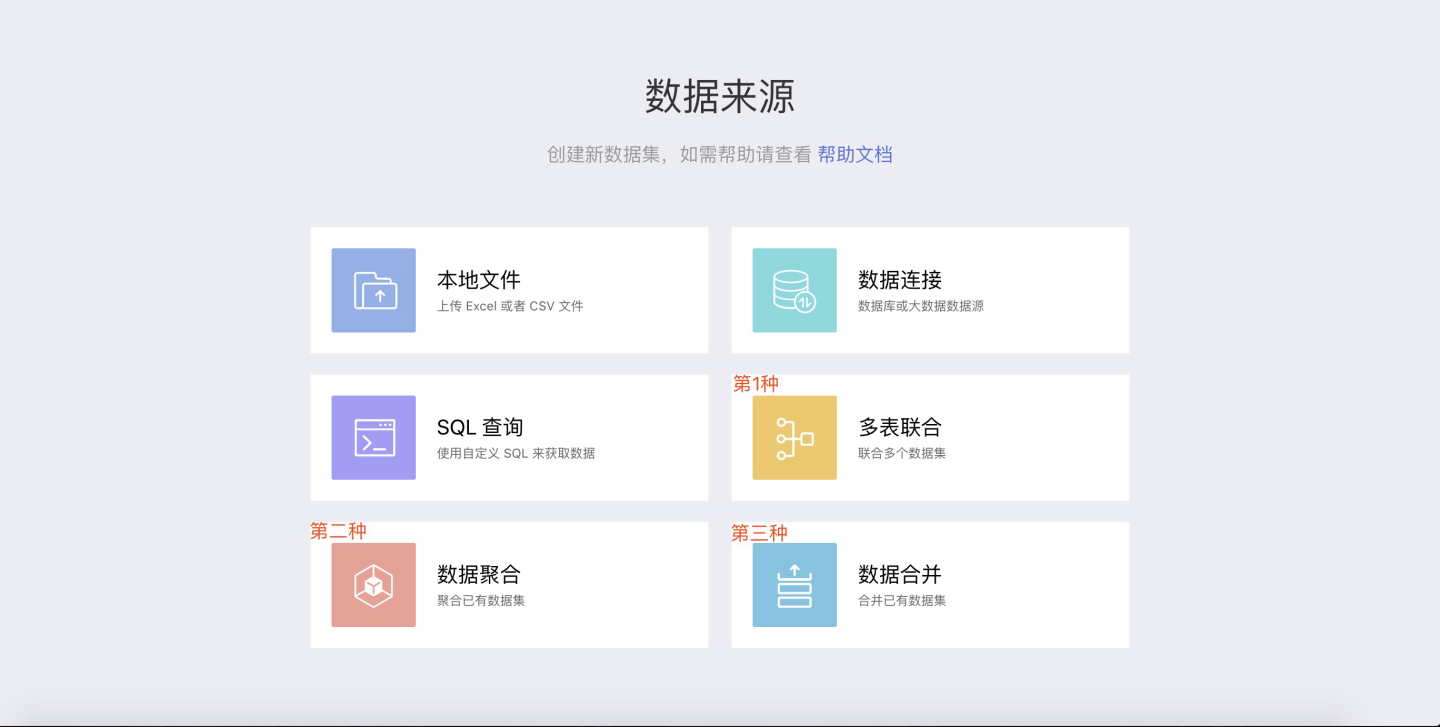Click the blue folder upload icon
Image resolution: width=1440 pixels, height=727 pixels.
tap(374, 290)
